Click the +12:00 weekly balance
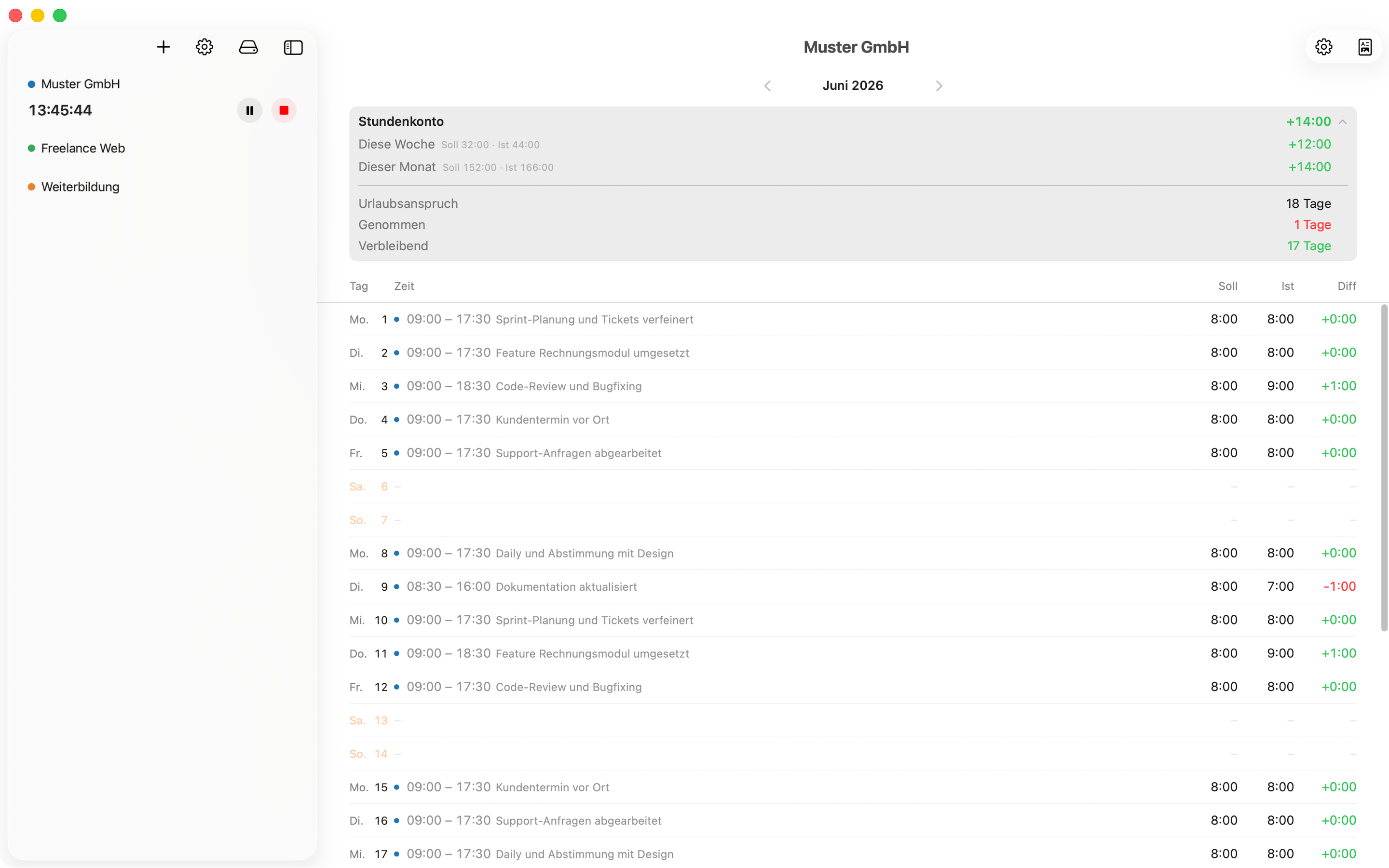Screen dimensions: 1389x868 click(1309, 144)
